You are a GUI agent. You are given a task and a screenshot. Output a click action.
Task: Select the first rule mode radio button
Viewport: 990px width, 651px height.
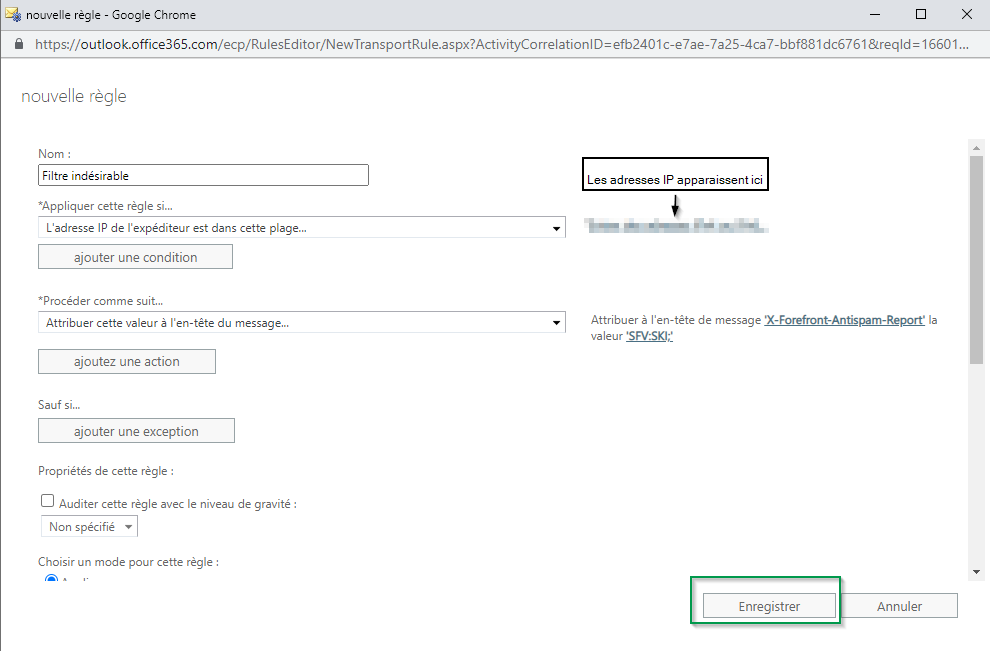pos(52,580)
